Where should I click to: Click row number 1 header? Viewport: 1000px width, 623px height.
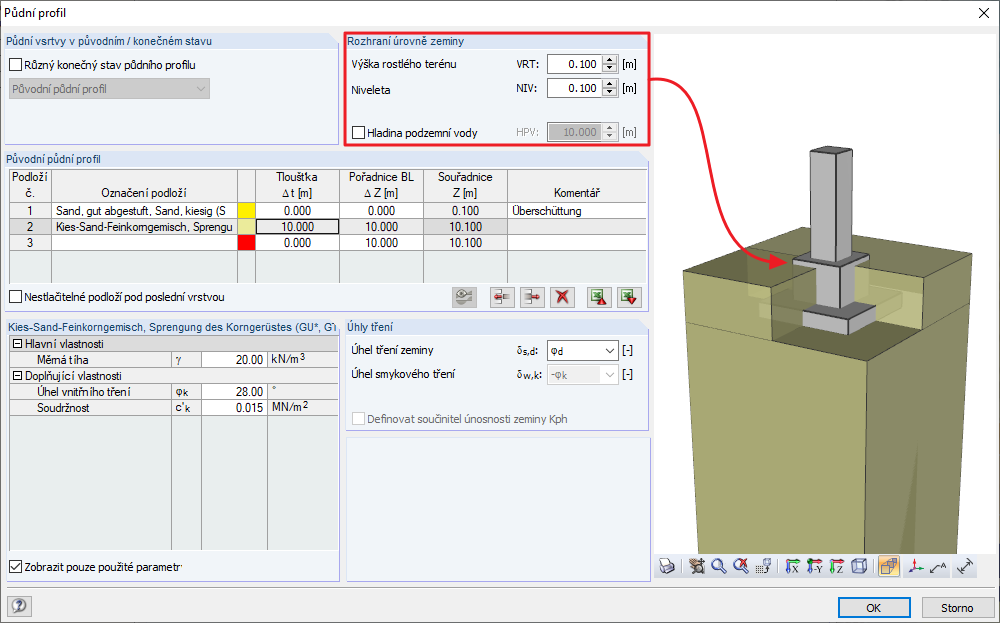30,211
